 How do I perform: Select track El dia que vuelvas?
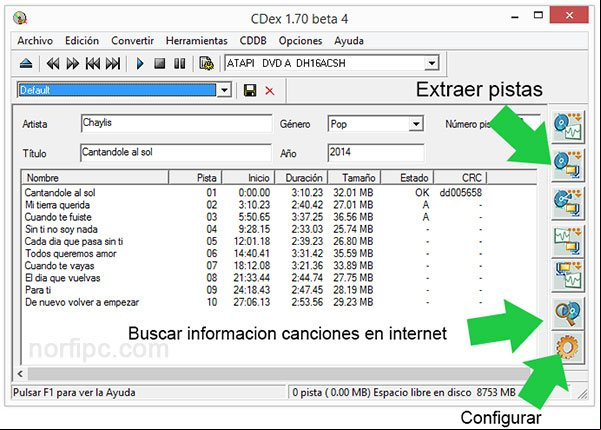(62, 278)
